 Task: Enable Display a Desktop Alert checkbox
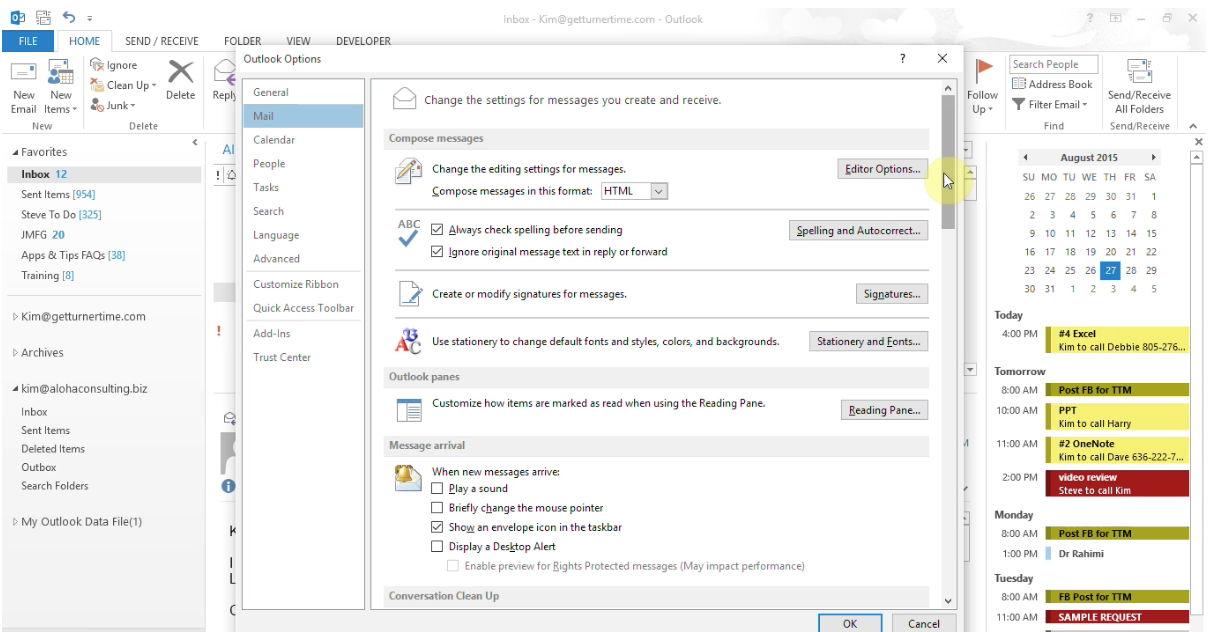pos(437,547)
